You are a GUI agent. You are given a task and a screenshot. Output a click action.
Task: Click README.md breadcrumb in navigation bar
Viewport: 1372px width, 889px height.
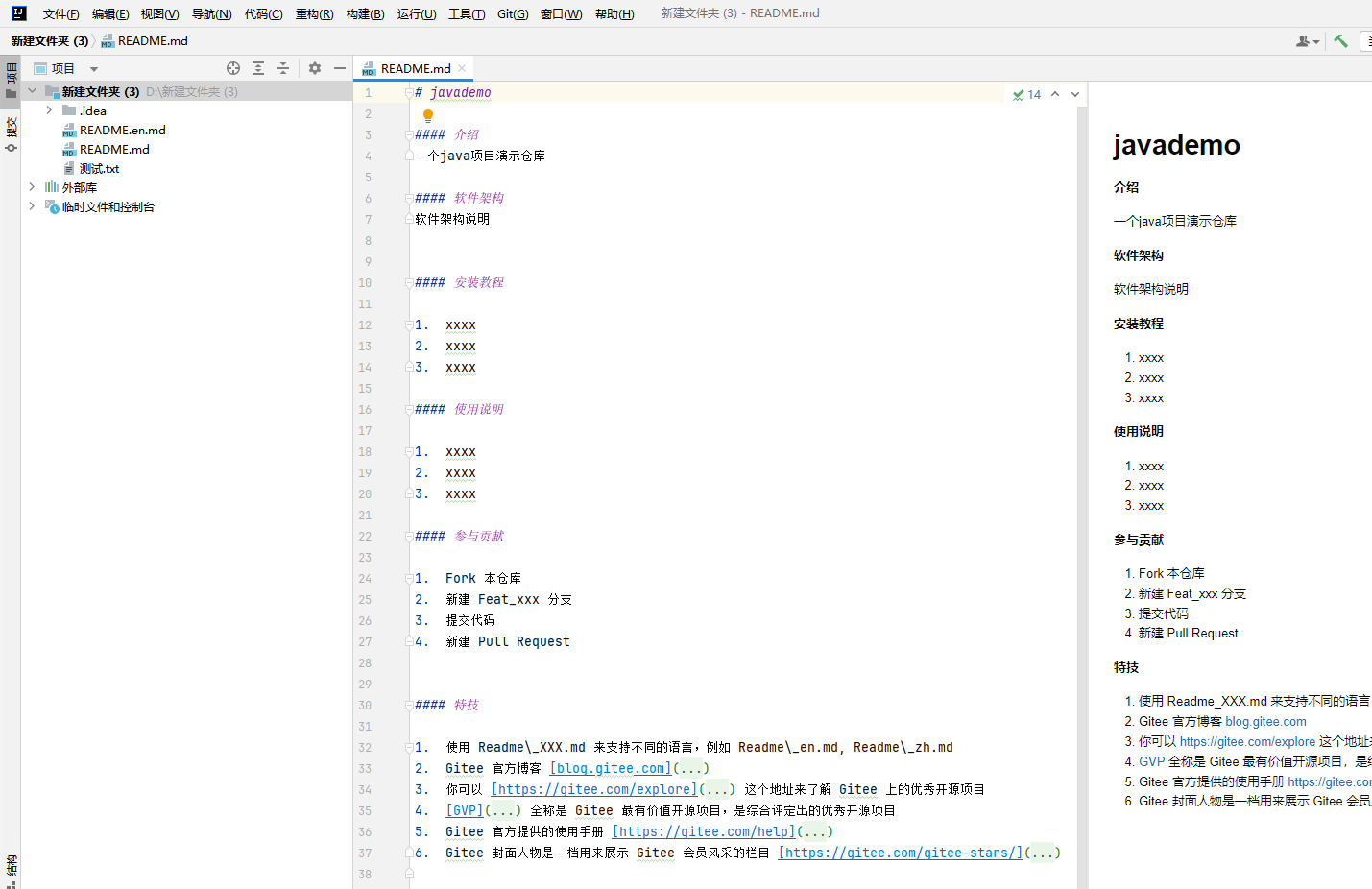pos(145,40)
